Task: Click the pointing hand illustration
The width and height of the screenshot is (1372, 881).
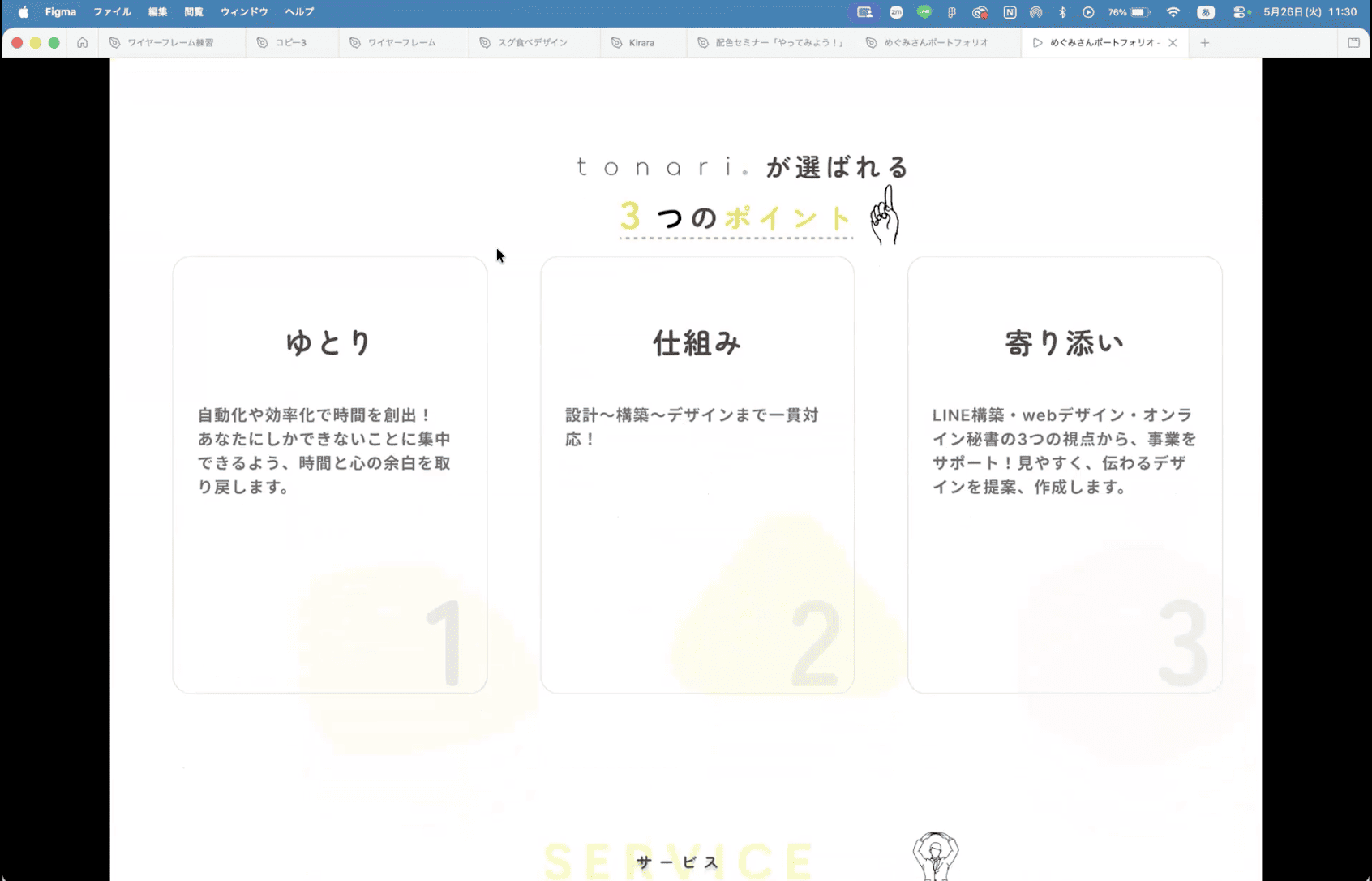Action: pyautogui.click(x=885, y=215)
